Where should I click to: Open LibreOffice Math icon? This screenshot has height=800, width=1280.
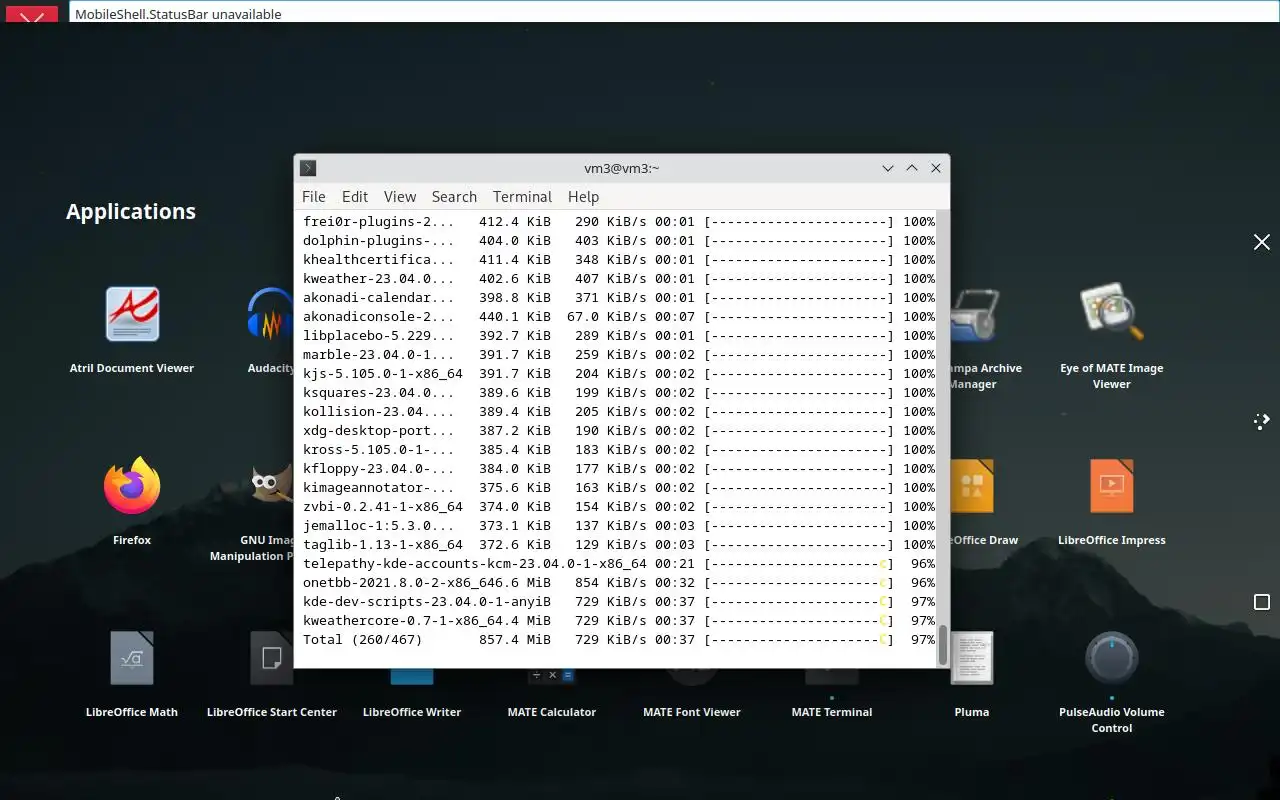click(132, 658)
